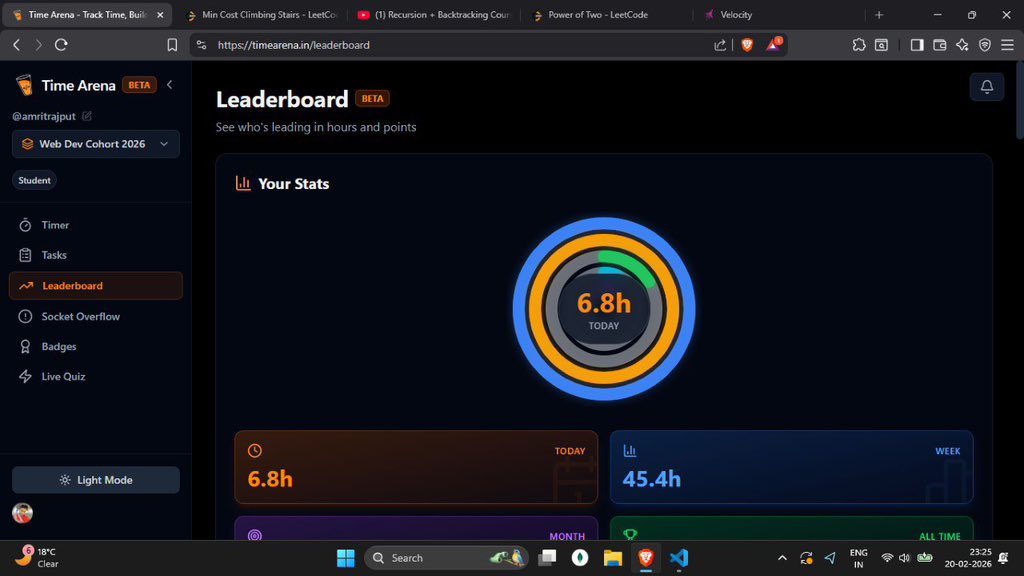Viewport: 1024px width, 576px height.
Task: Switch to Power of Two LeetCode tab
Action: click(607, 14)
